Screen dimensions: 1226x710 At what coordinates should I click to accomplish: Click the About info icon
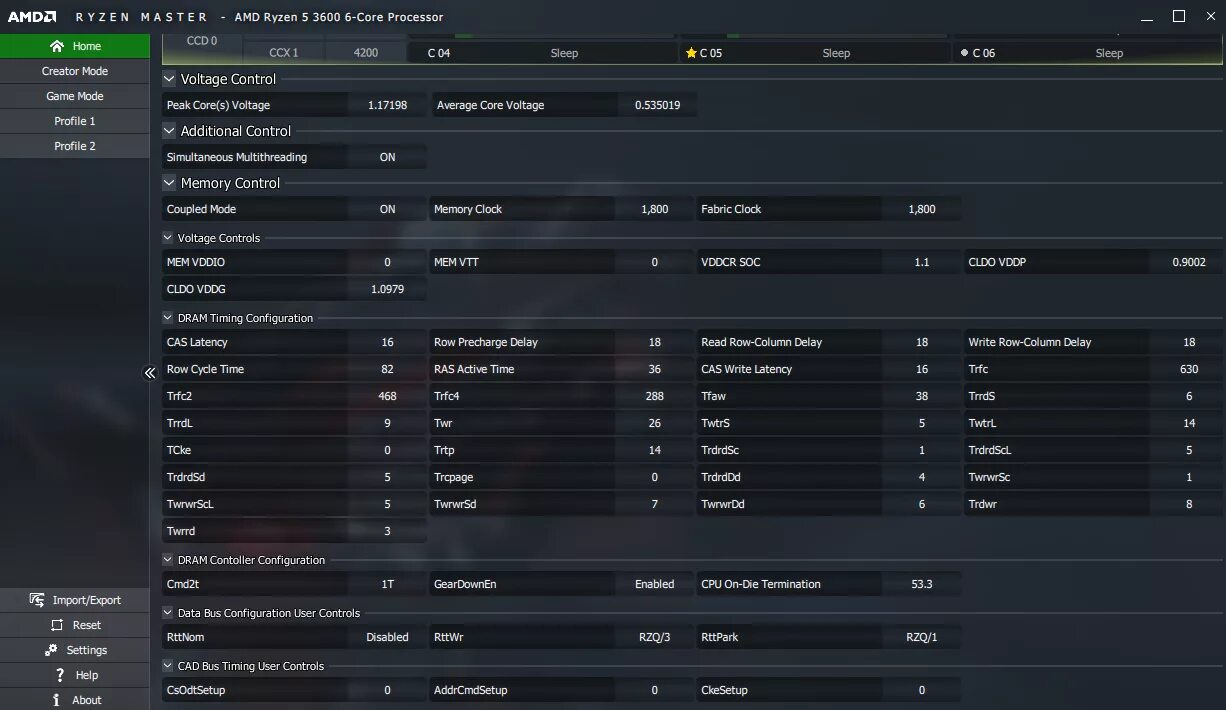coord(57,700)
